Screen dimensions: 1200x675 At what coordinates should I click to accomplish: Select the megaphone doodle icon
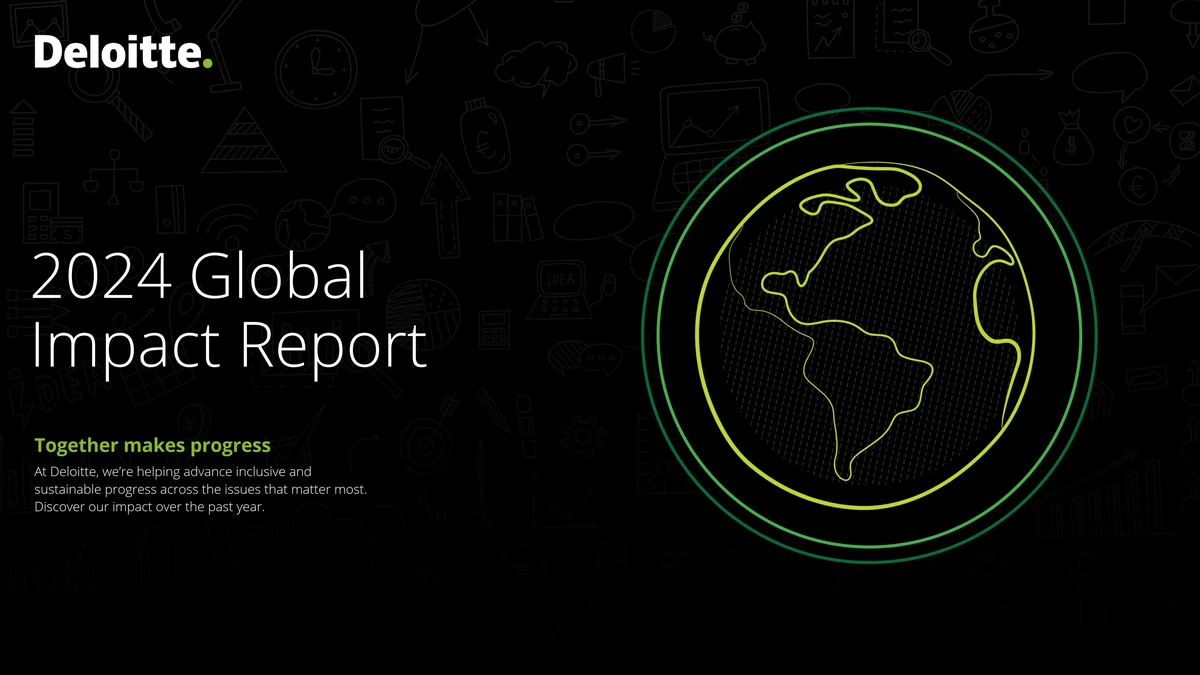click(607, 70)
